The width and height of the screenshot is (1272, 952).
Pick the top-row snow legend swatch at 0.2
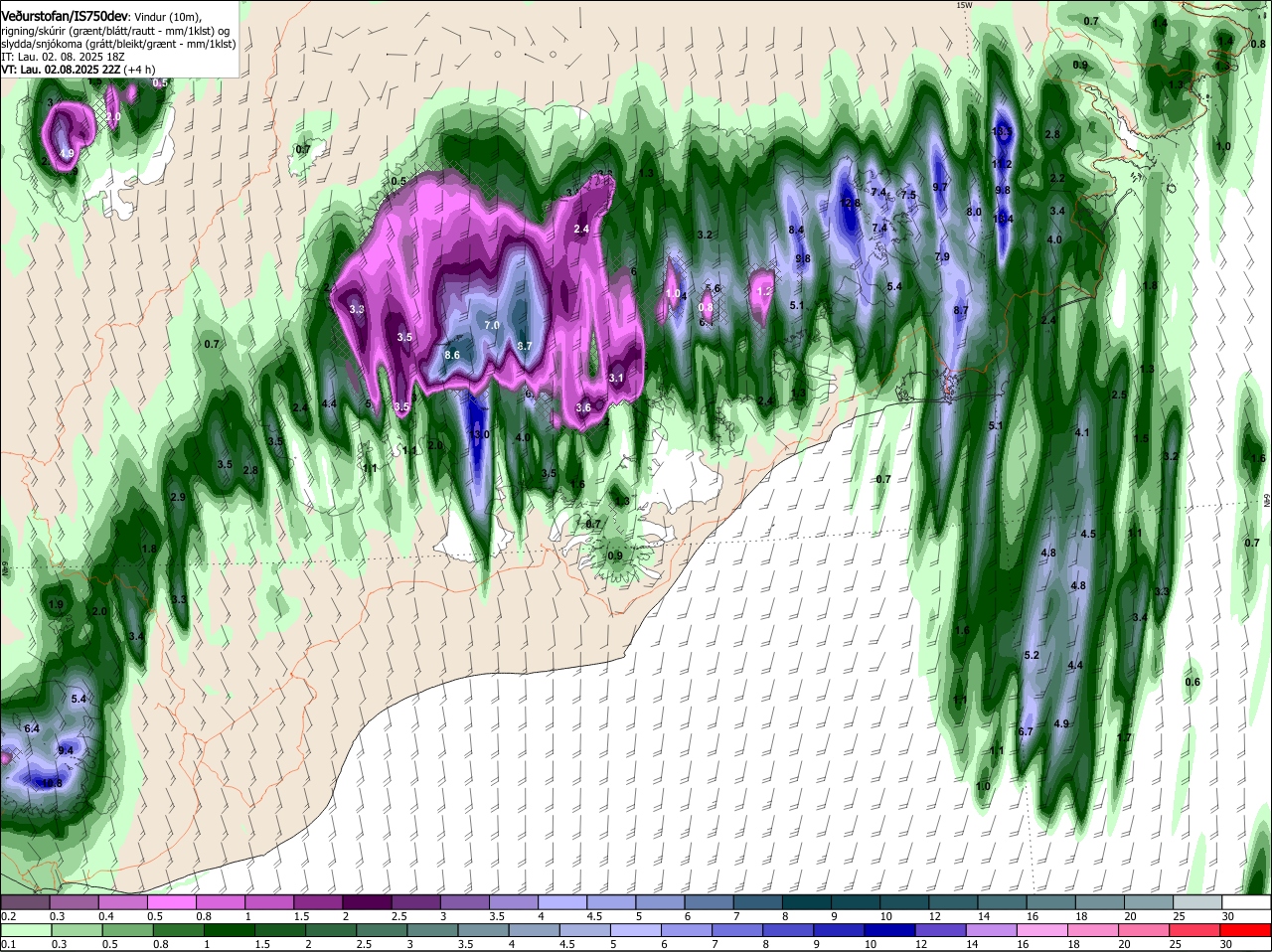pyautogui.click(x=25, y=902)
